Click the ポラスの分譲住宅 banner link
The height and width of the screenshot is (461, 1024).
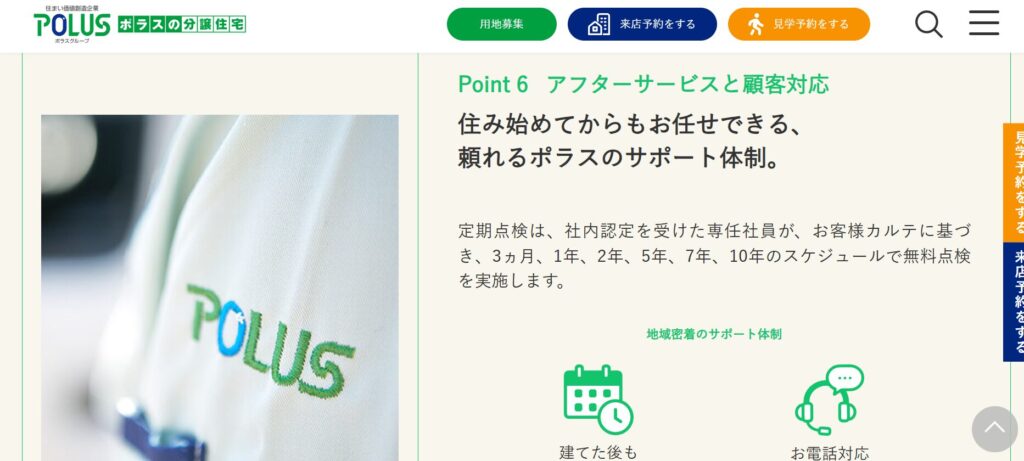click(x=182, y=24)
